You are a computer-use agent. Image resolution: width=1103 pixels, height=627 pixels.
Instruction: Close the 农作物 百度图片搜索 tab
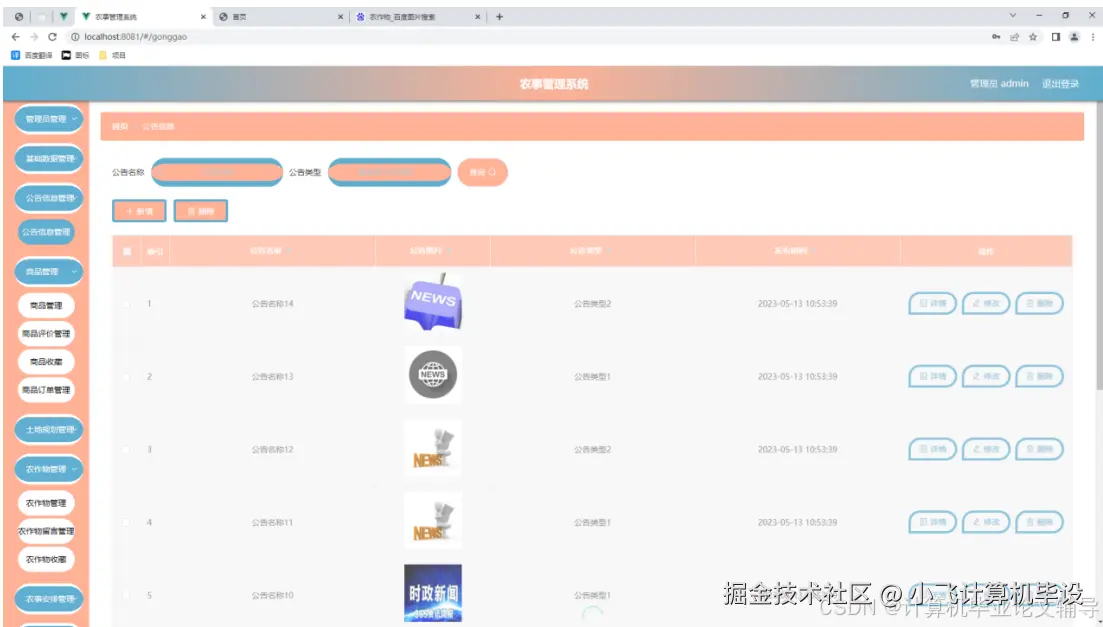point(478,16)
